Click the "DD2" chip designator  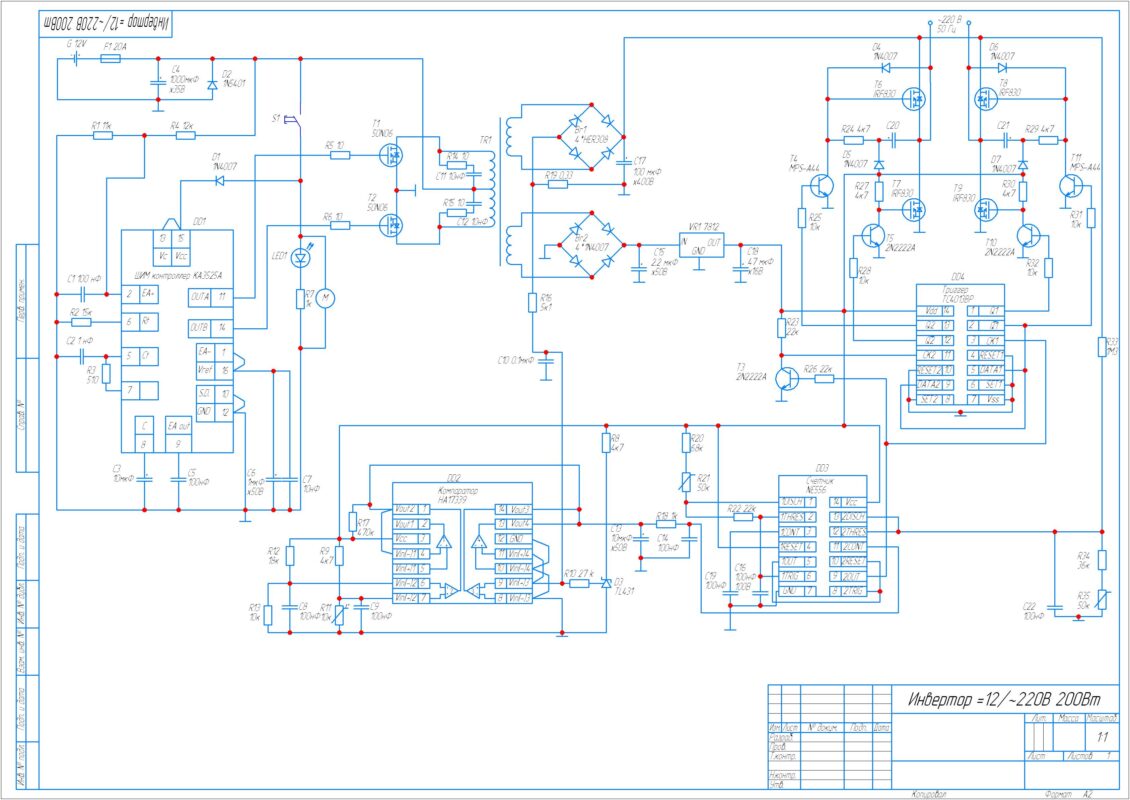pyautogui.click(x=453, y=477)
